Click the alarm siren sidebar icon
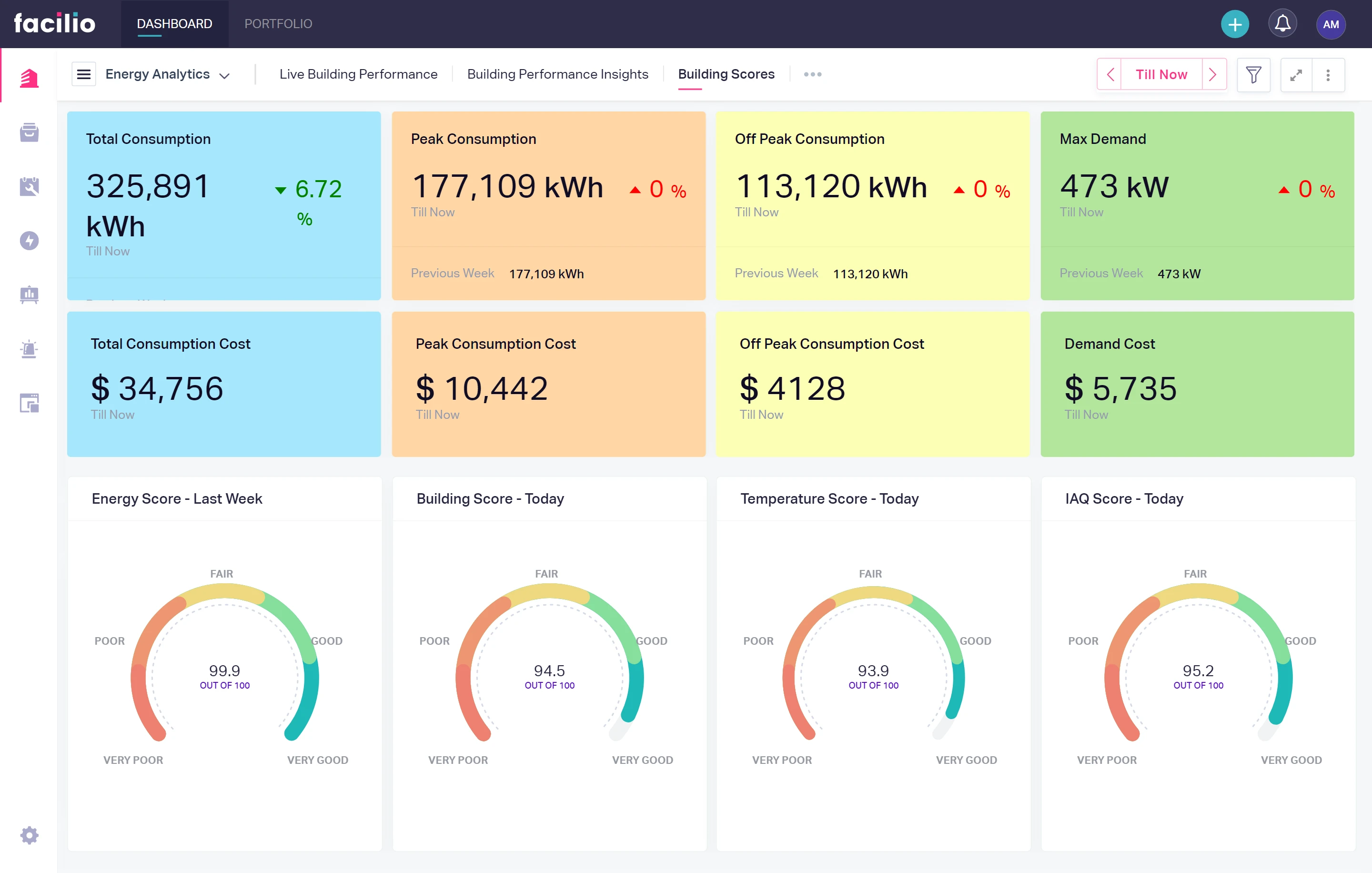 point(29,349)
